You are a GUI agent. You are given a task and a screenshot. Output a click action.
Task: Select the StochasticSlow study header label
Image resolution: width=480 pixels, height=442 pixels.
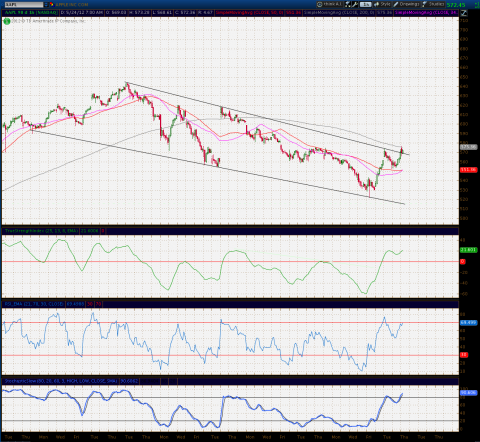[61, 381]
